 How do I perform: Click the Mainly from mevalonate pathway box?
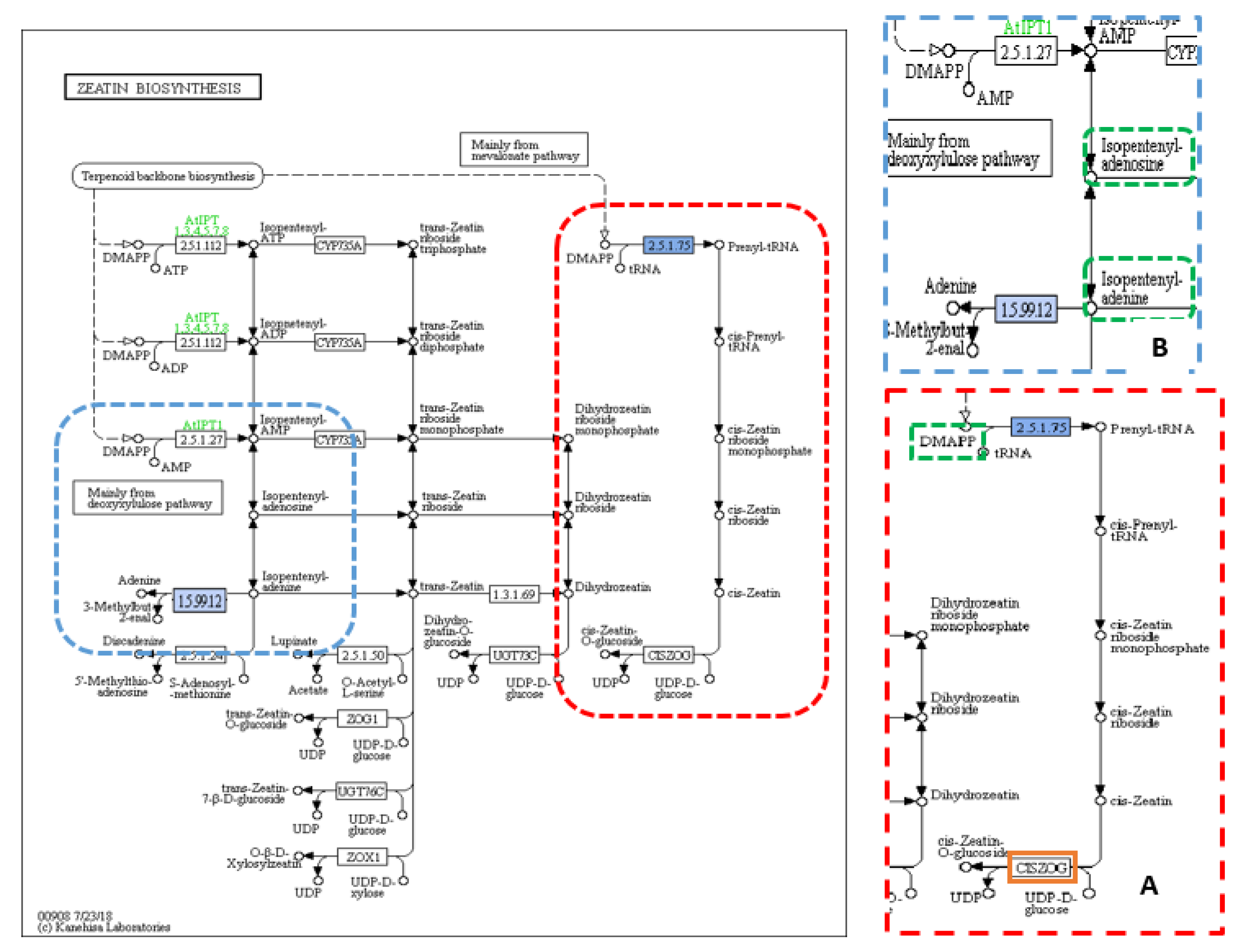(x=524, y=150)
